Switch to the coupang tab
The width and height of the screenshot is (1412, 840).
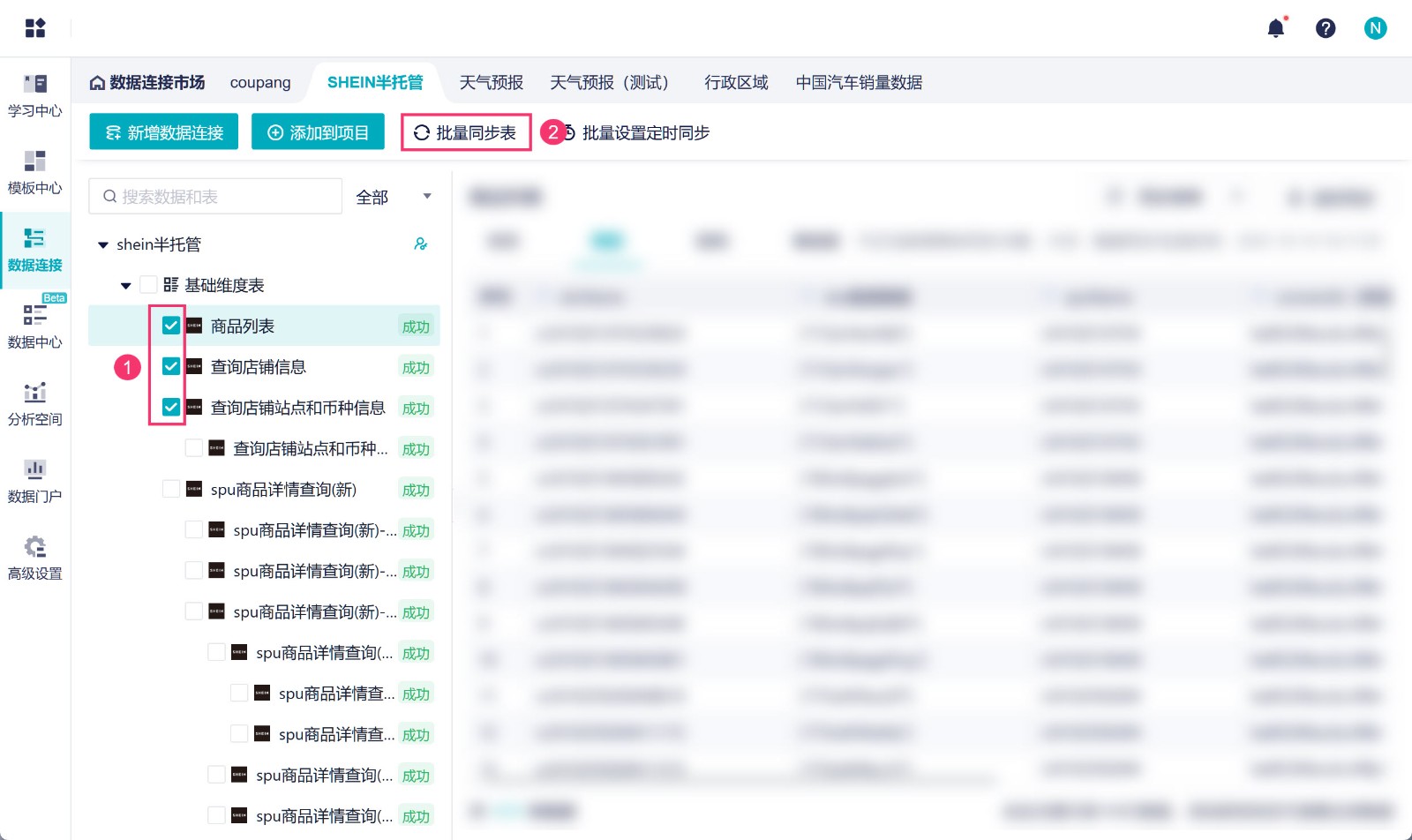pos(260,82)
